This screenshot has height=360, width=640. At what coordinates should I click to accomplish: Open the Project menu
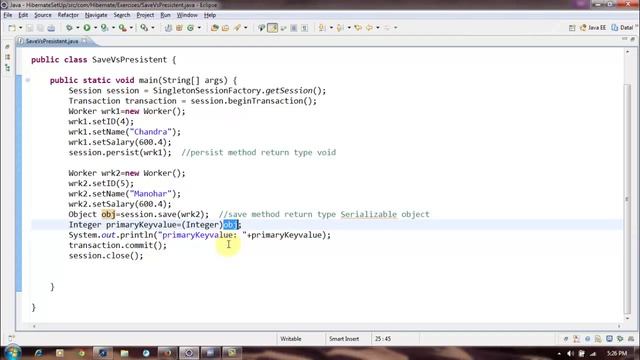tap(145, 15)
